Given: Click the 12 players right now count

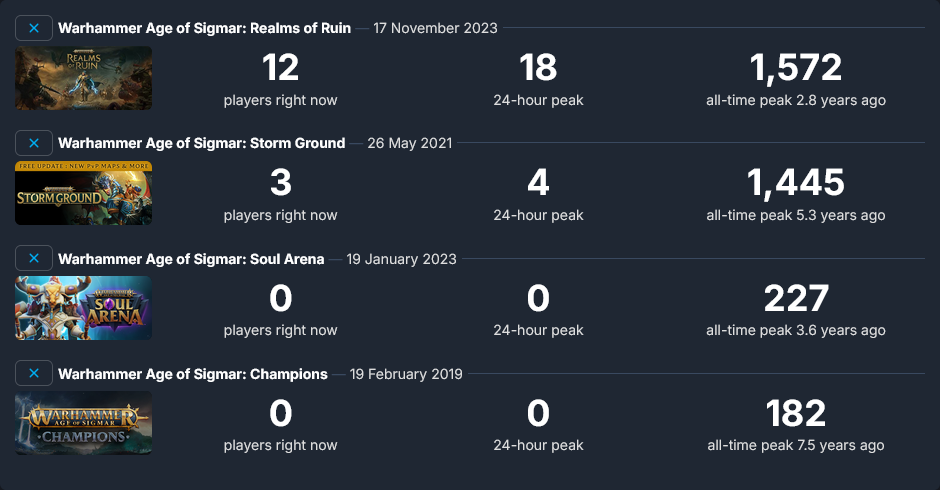Looking at the screenshot, I should tap(281, 67).
